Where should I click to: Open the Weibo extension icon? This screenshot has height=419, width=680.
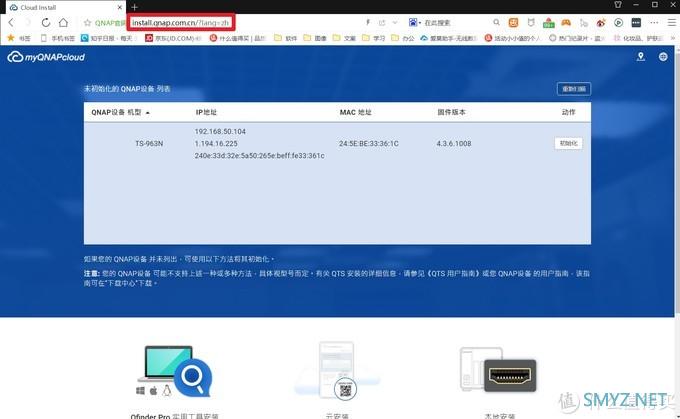[601, 23]
